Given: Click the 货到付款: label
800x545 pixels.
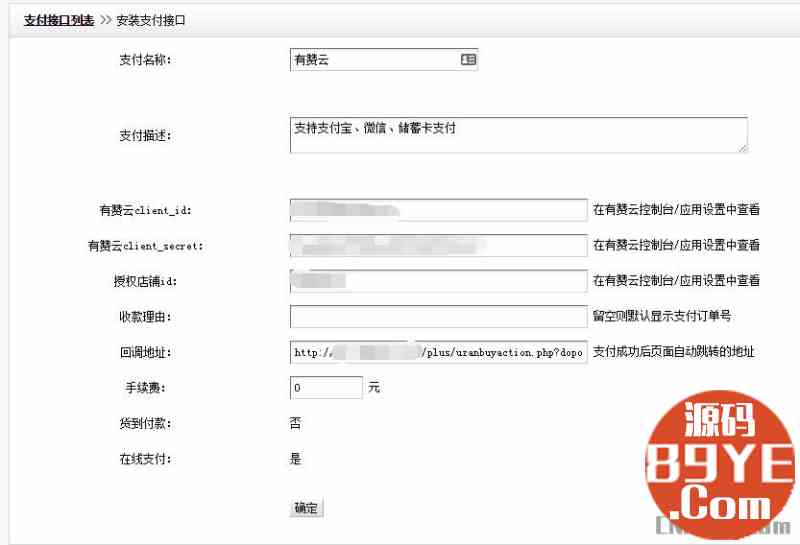Looking at the screenshot, I should coord(145,423).
